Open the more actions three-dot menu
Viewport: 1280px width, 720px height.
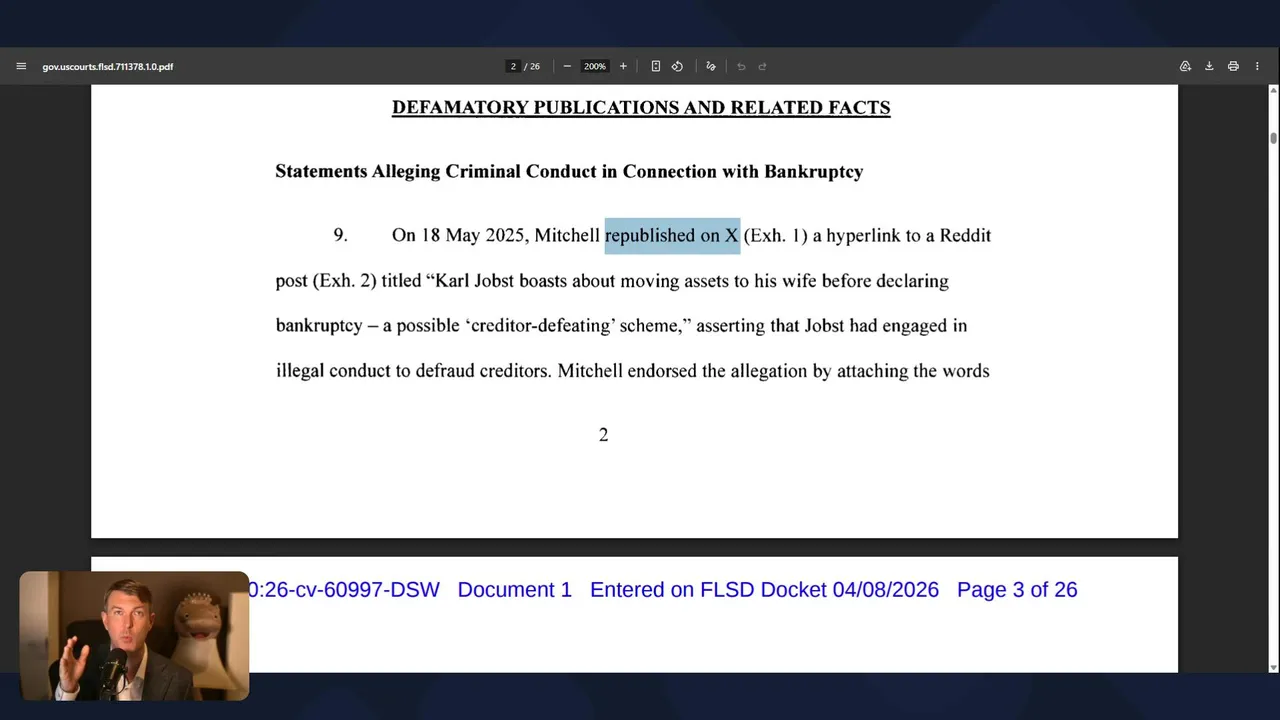(x=1257, y=66)
